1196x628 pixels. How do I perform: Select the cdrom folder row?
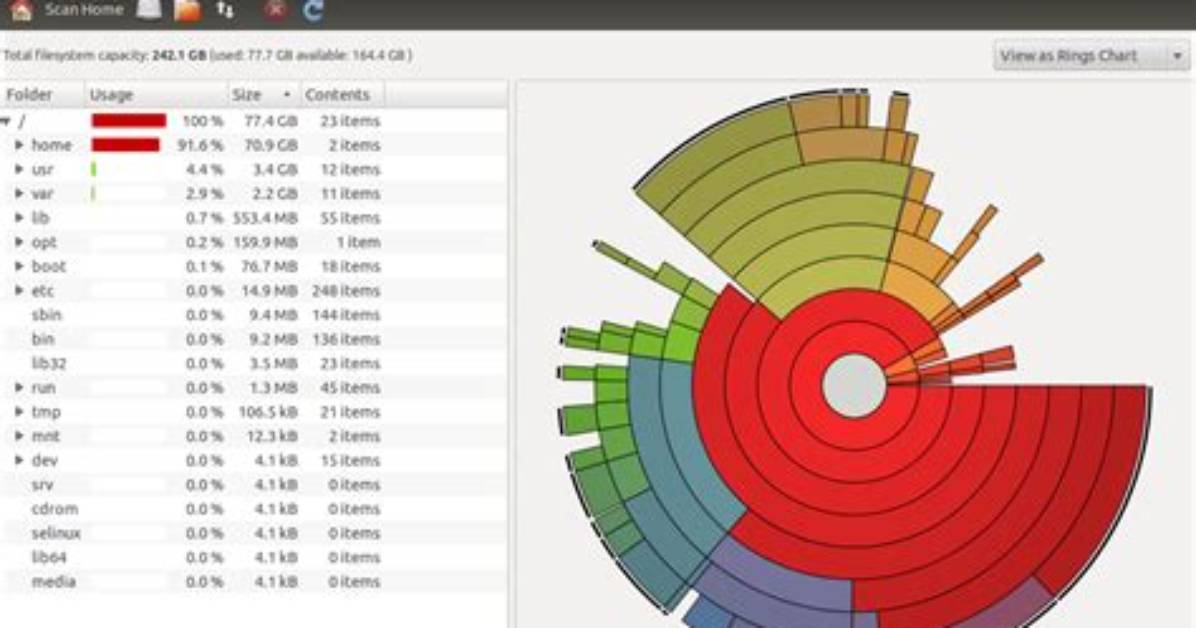click(x=253, y=509)
